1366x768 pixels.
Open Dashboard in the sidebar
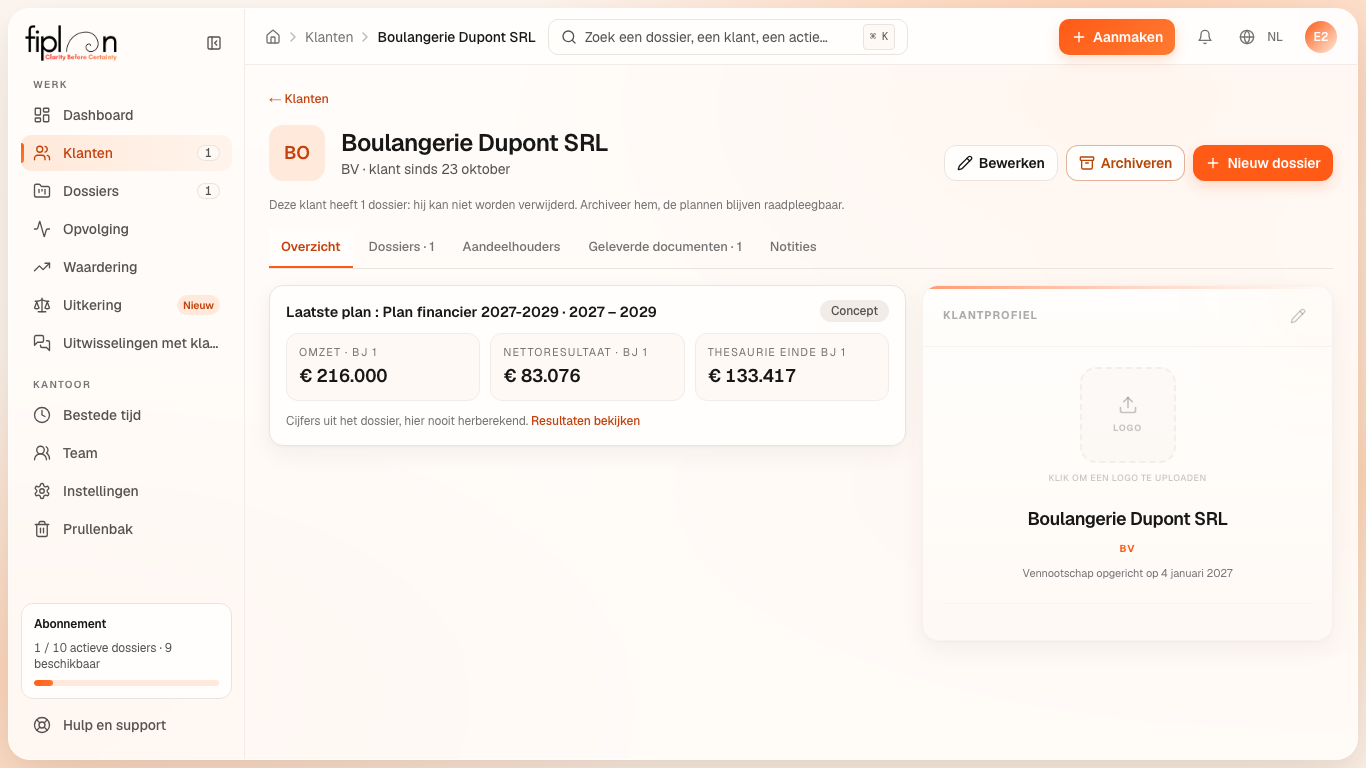(126, 115)
